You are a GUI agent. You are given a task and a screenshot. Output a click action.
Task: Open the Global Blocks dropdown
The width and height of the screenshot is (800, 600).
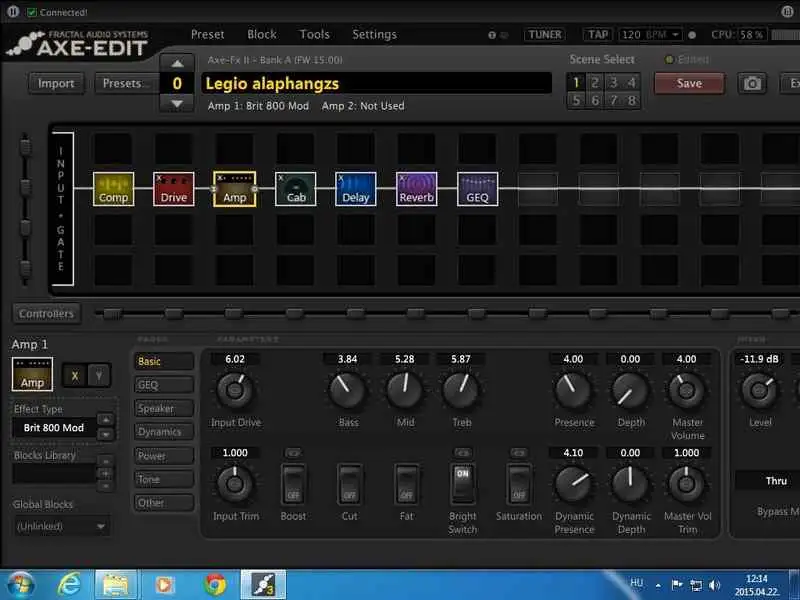[62, 526]
